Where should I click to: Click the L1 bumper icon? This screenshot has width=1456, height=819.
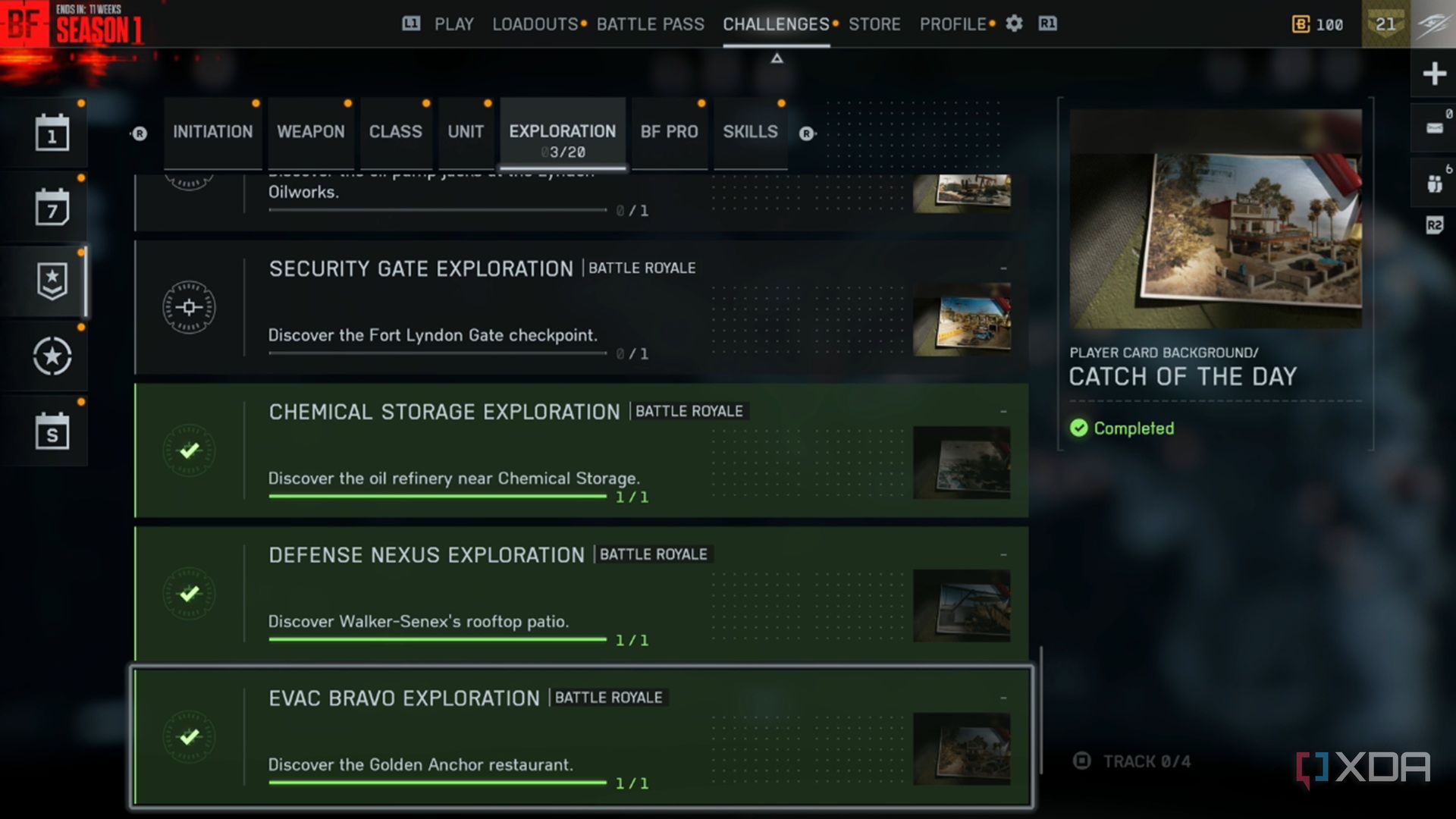point(410,24)
